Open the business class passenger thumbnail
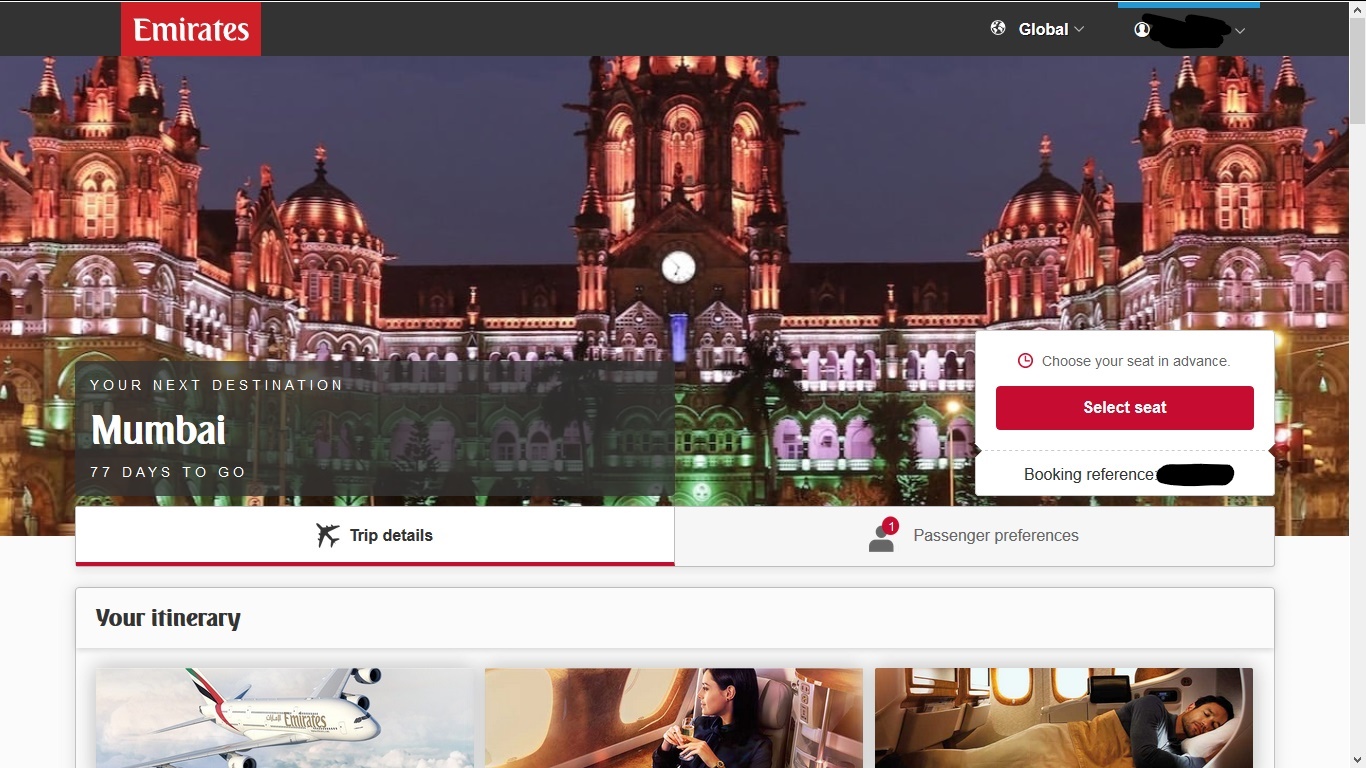This screenshot has width=1366, height=768. (674, 718)
